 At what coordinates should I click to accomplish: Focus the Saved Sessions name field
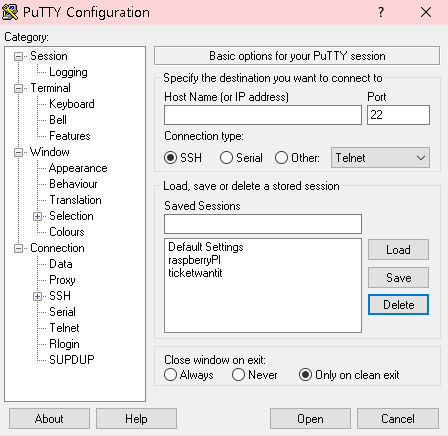pyautogui.click(x=263, y=224)
